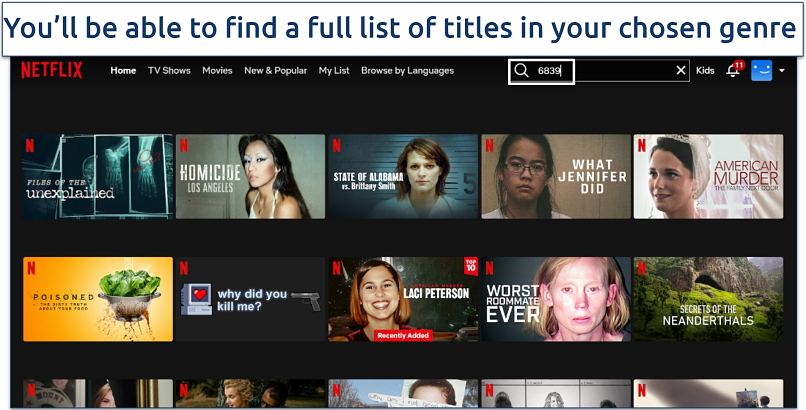Open New & Popular

coord(276,70)
